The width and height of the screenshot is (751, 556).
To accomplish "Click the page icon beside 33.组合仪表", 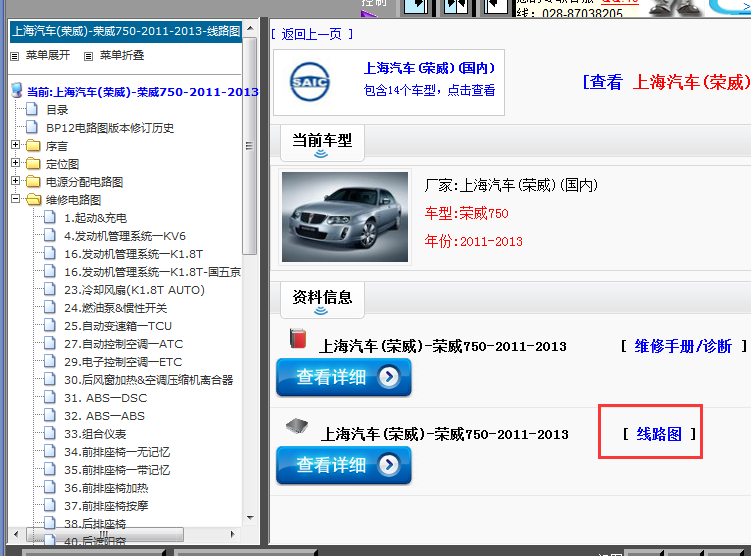I will [50, 433].
